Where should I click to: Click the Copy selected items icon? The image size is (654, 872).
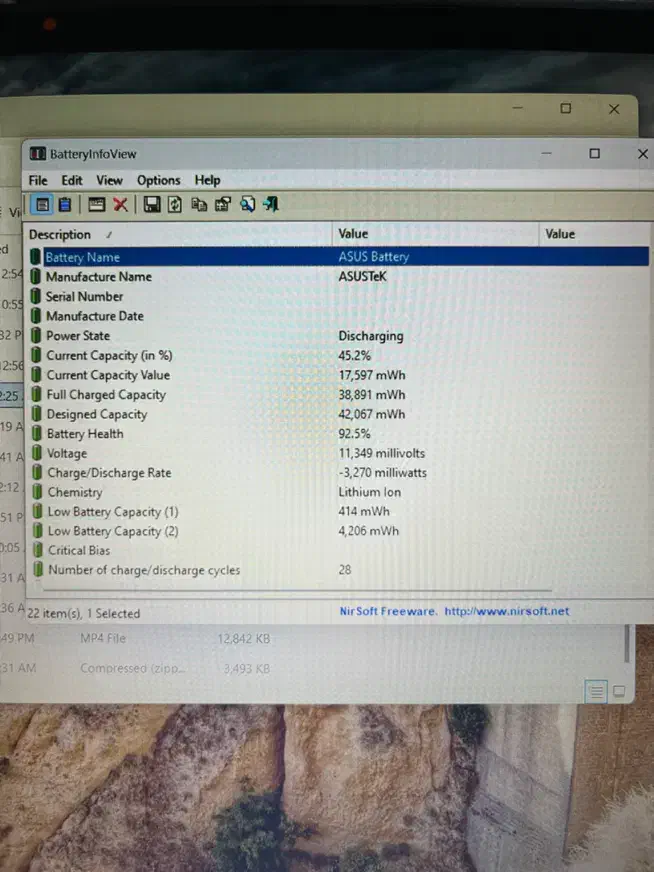tap(199, 205)
